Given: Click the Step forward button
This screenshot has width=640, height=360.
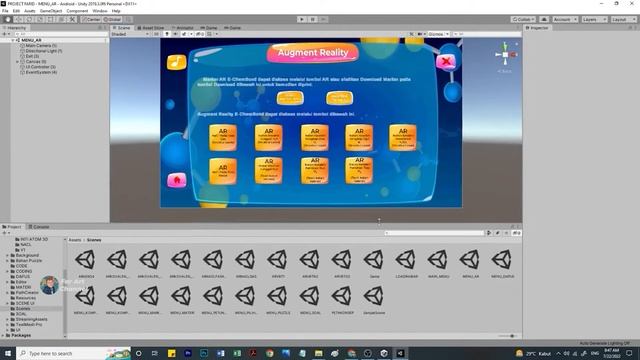Looking at the screenshot, I should tap(323, 19).
